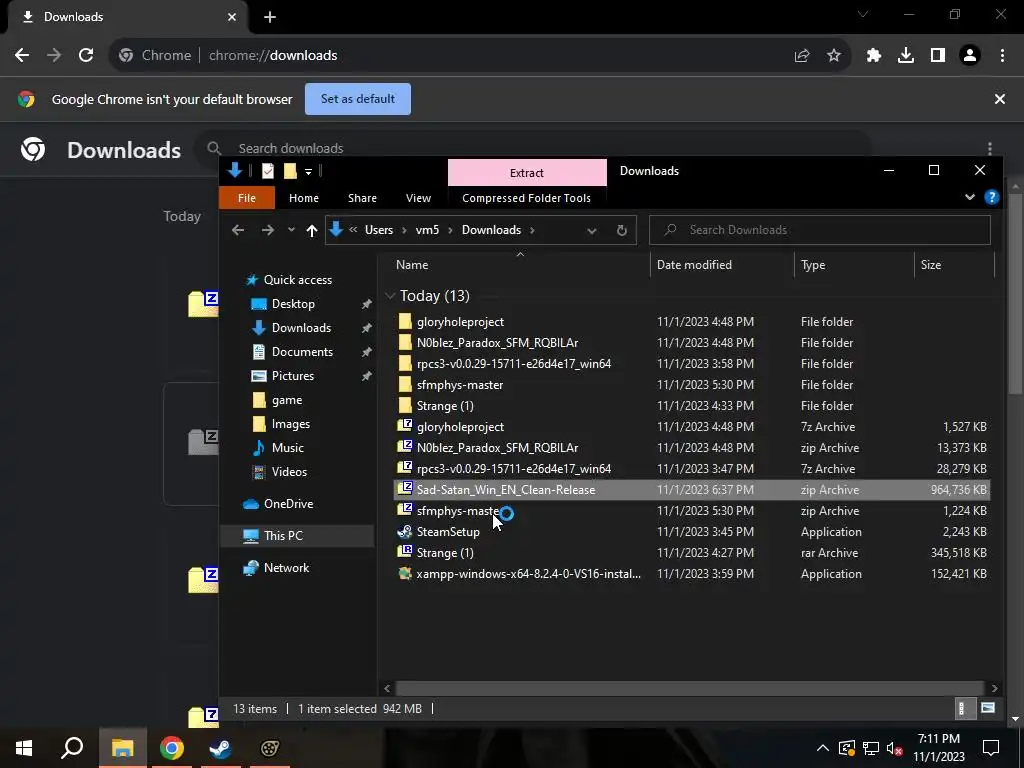Click the New folder quick access icon
This screenshot has height=768, width=1024.
click(290, 171)
